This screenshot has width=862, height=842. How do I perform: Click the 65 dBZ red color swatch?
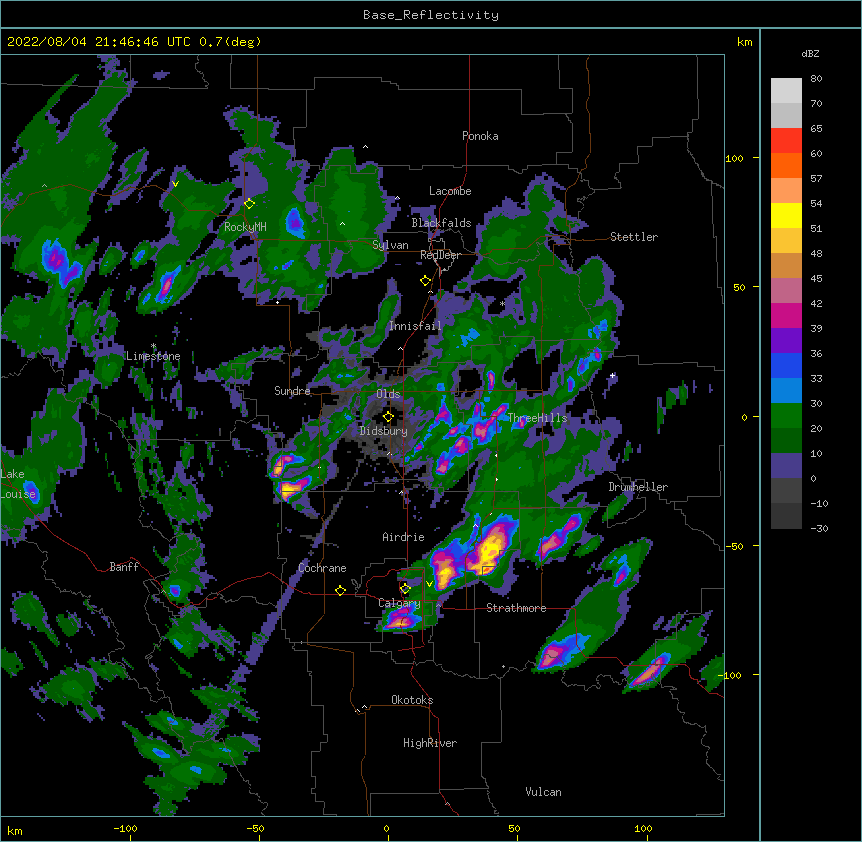[x=786, y=141]
